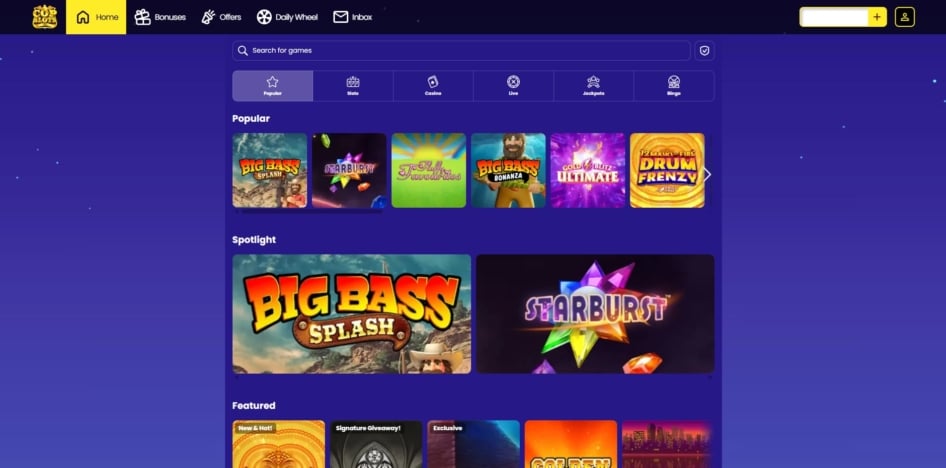This screenshot has height=468, width=946.
Task: Open Starburst Spotlight banner
Action: (x=595, y=314)
